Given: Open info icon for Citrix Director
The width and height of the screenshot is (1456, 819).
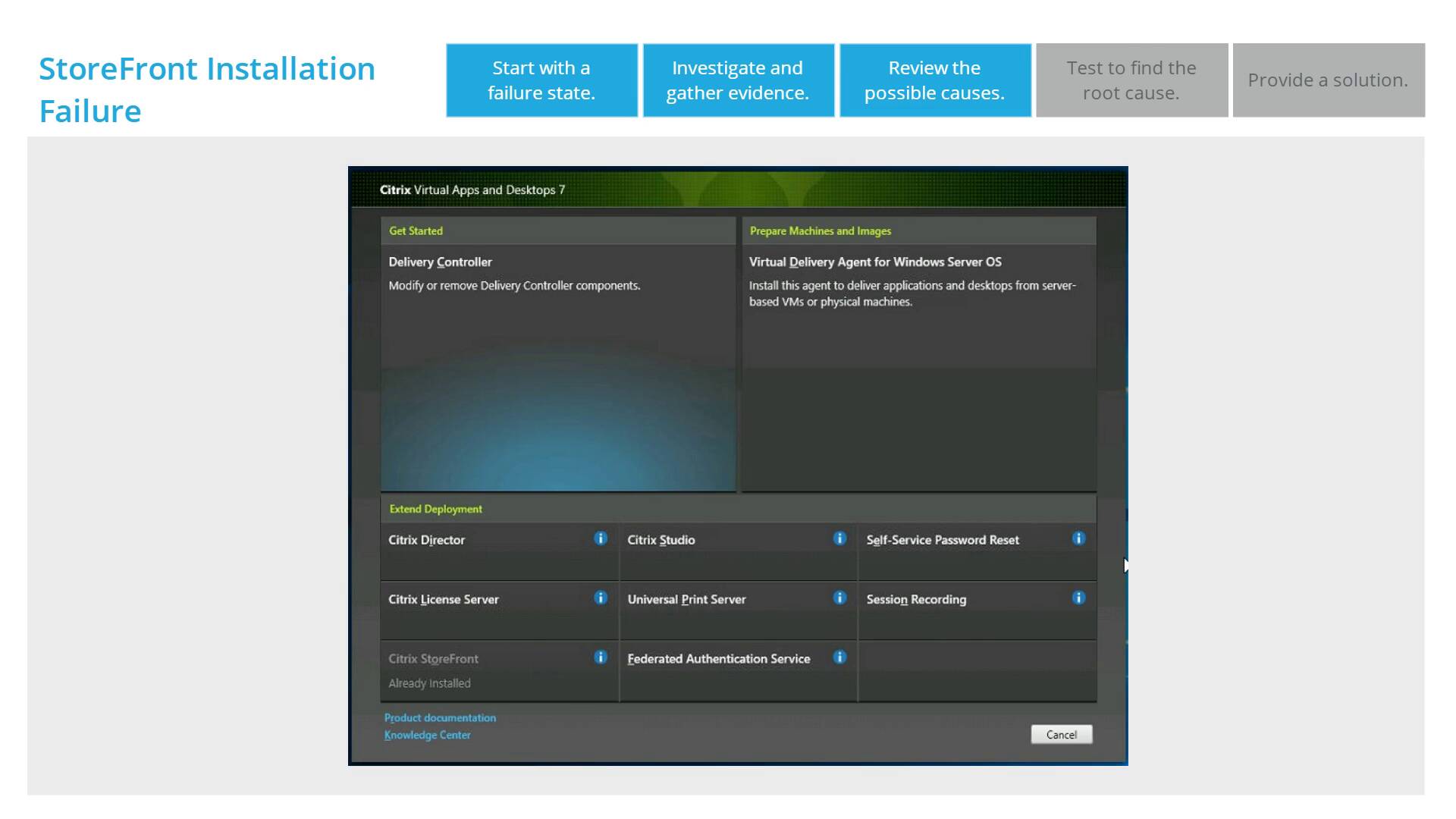Looking at the screenshot, I should click(x=601, y=538).
